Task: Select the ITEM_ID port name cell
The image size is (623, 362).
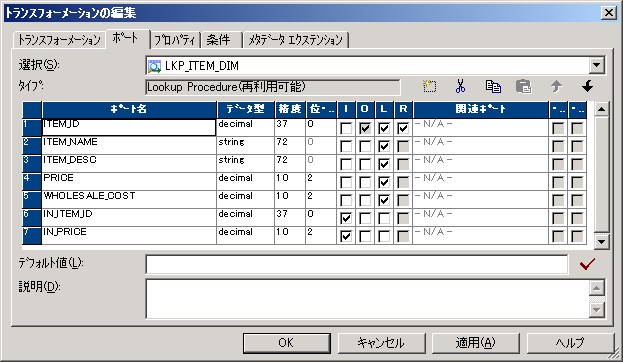Action: [x=129, y=128]
